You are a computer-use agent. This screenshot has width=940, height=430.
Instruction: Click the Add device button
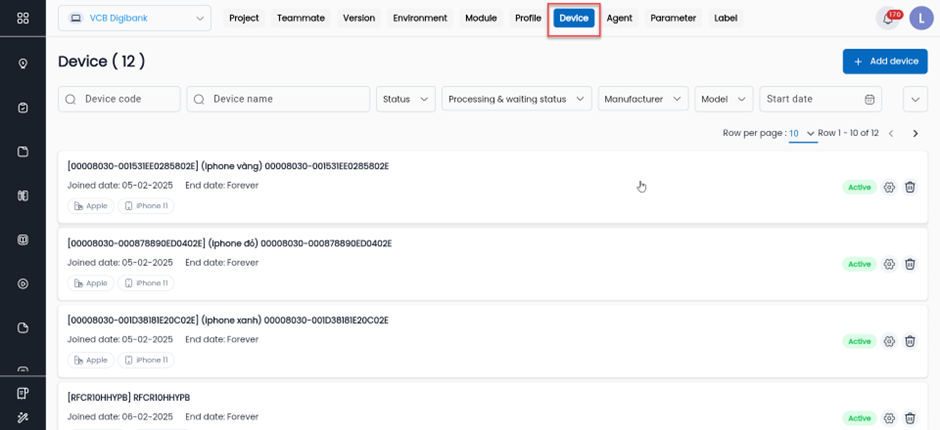coord(885,61)
